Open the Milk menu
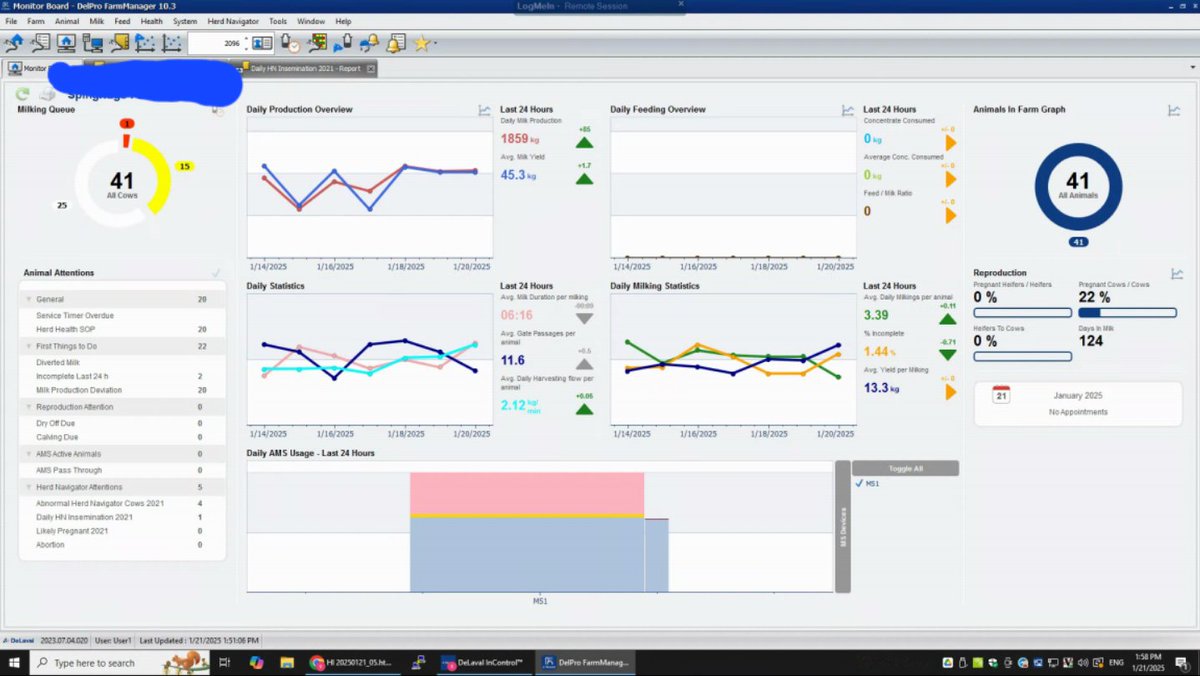 pyautogui.click(x=97, y=21)
